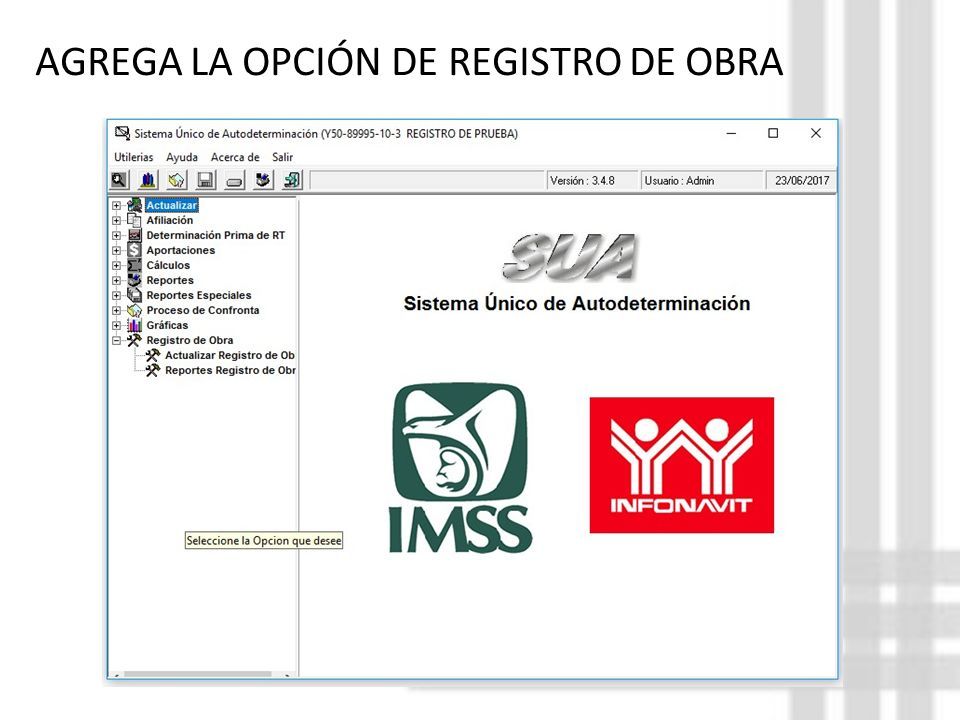
Task: Click the SUA app icon in title bar
Action: (x=122, y=133)
